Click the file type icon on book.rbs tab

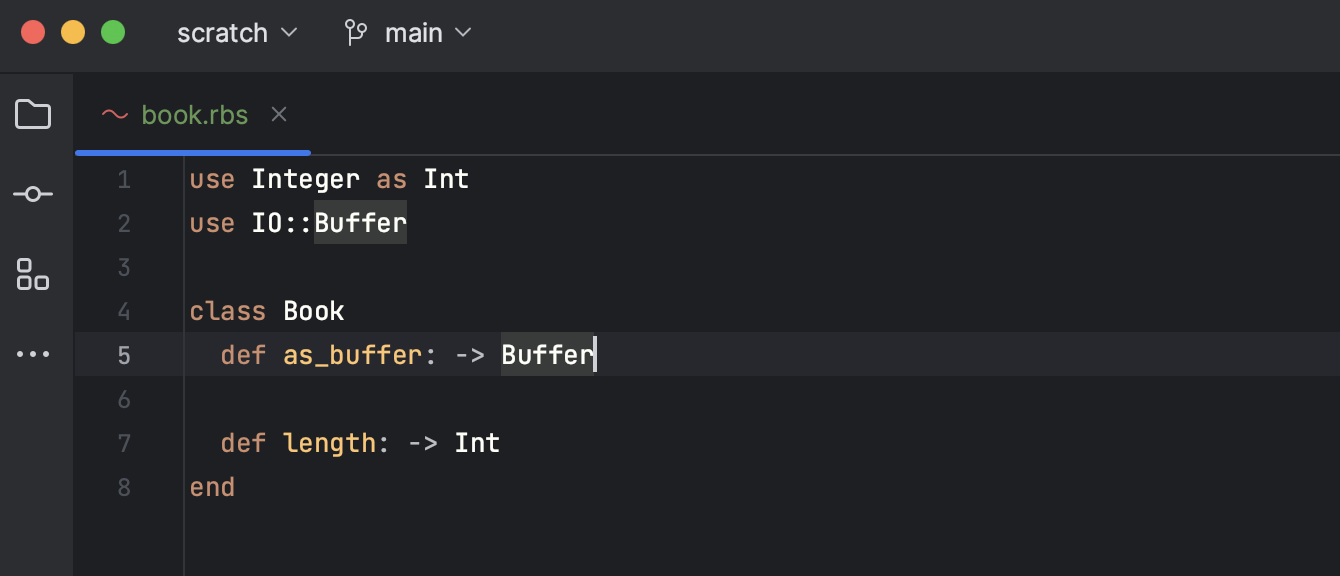click(115, 115)
